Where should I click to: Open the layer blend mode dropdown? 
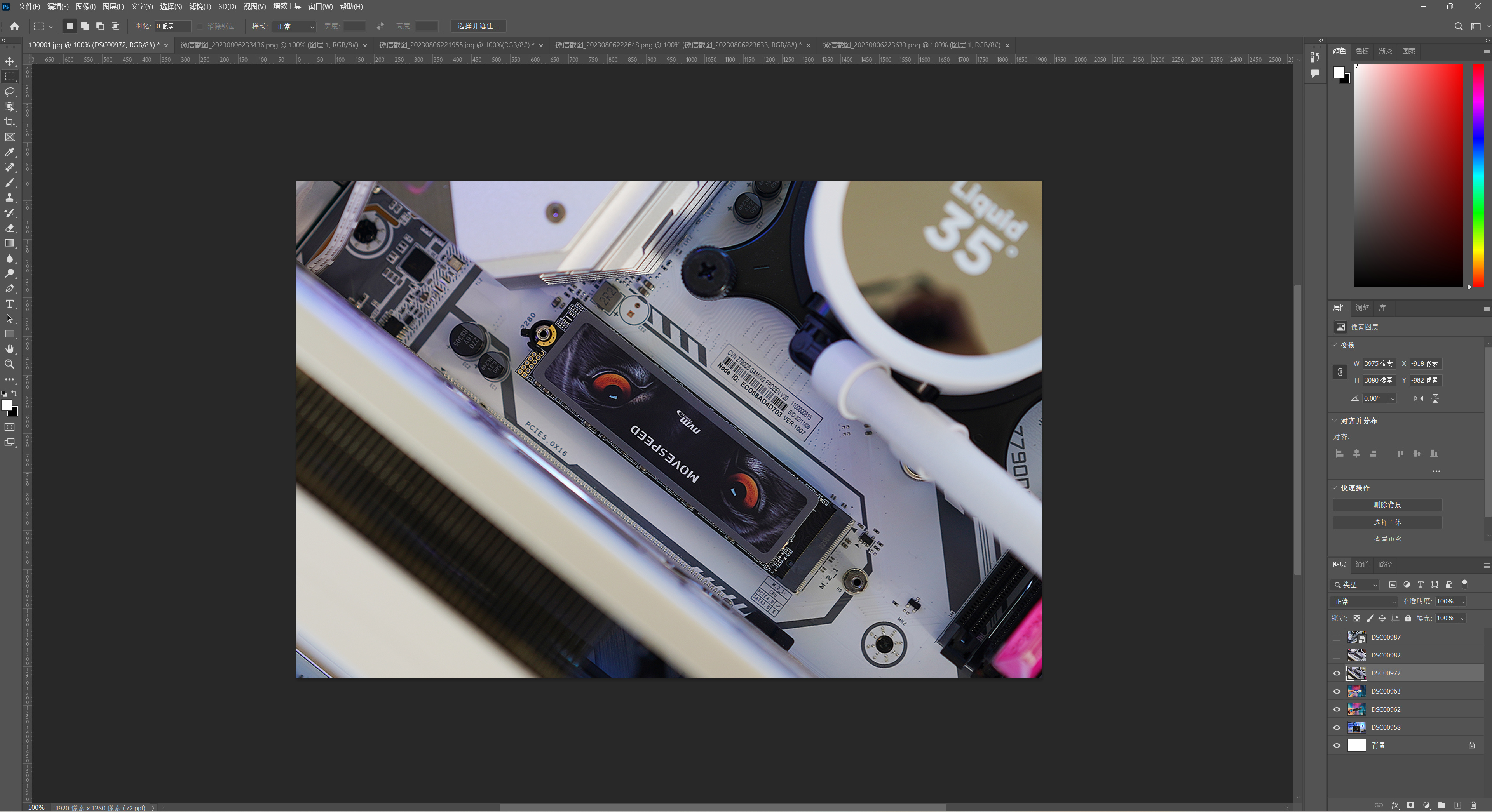point(1364,602)
